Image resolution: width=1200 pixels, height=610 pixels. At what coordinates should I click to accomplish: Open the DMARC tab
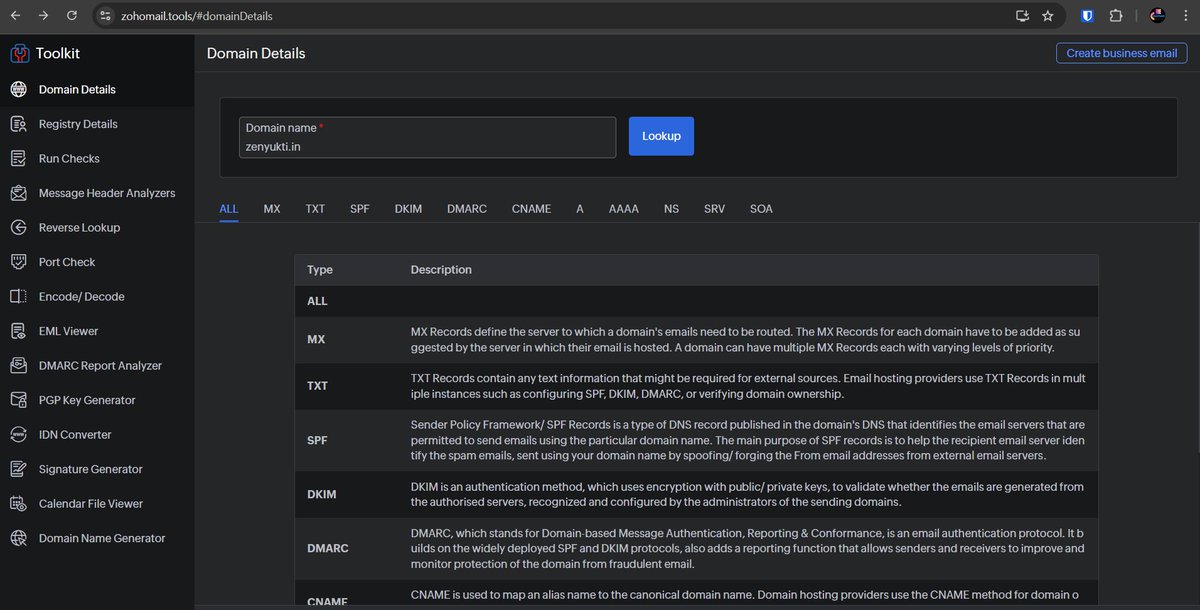(x=467, y=209)
